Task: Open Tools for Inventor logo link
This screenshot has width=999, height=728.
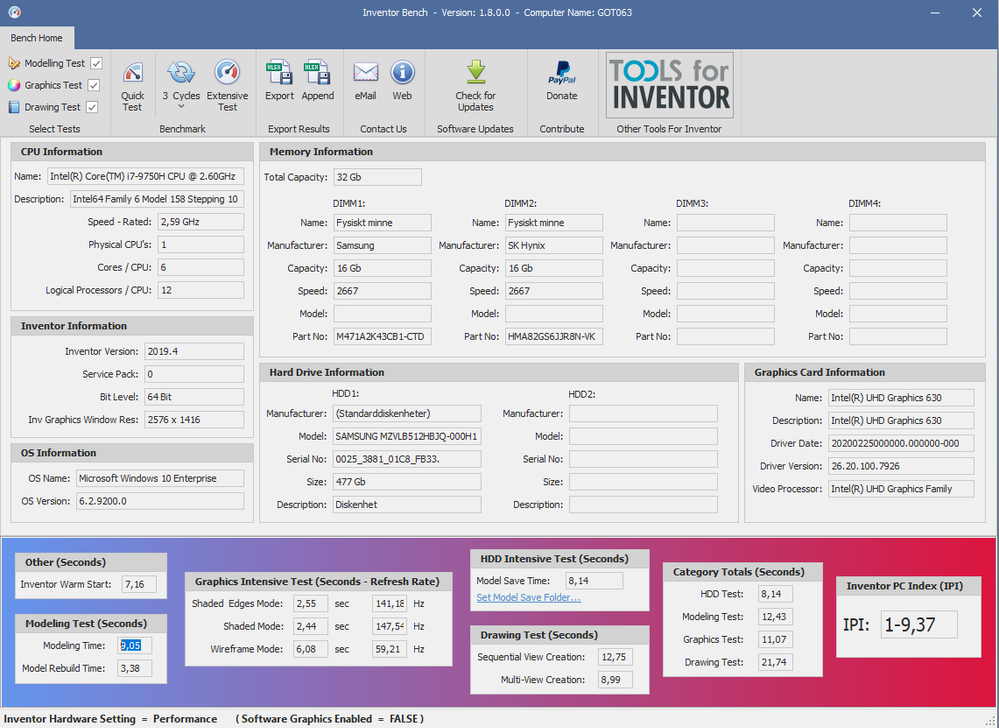Action: (669, 85)
